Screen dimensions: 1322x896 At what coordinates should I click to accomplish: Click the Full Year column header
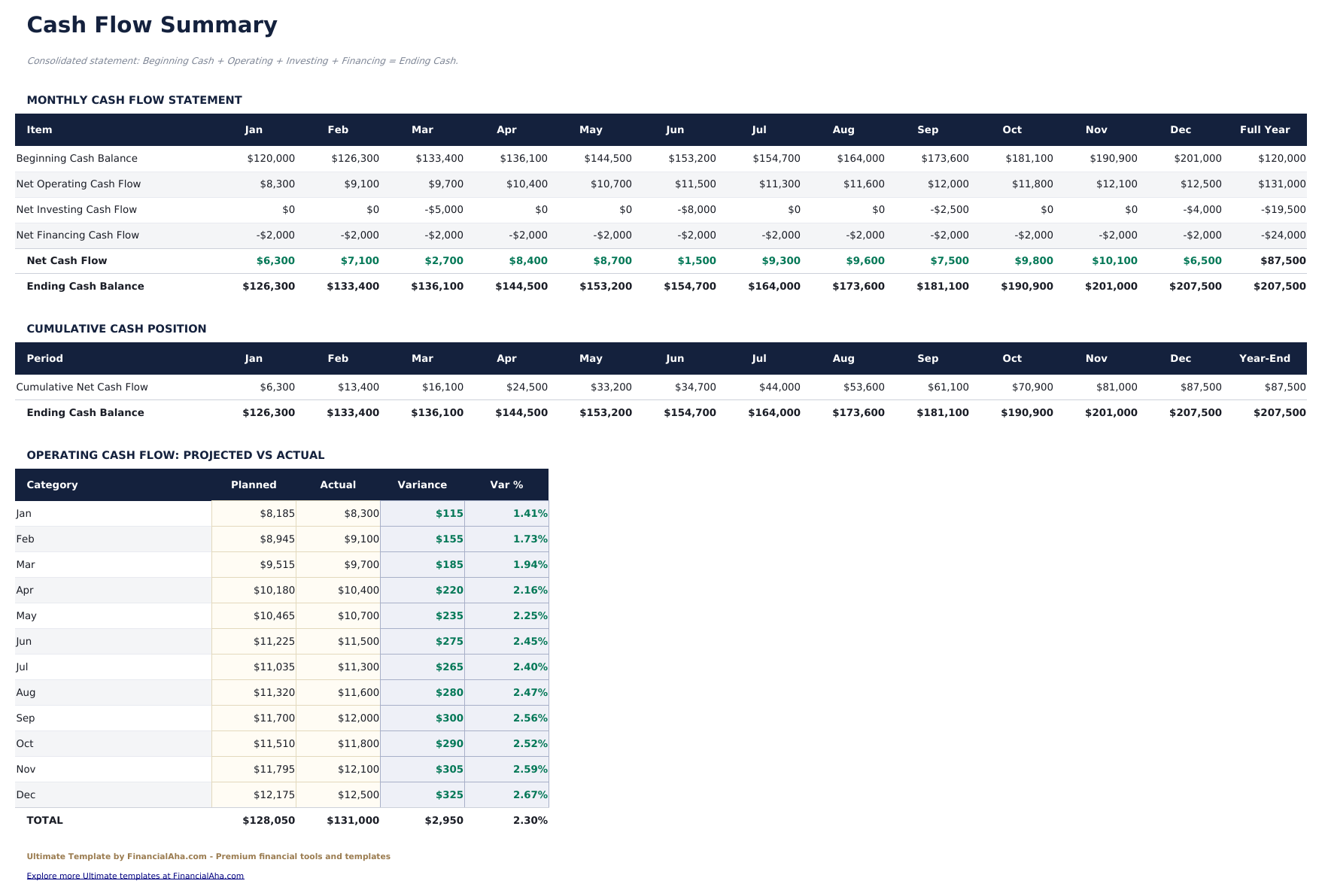tap(1266, 129)
